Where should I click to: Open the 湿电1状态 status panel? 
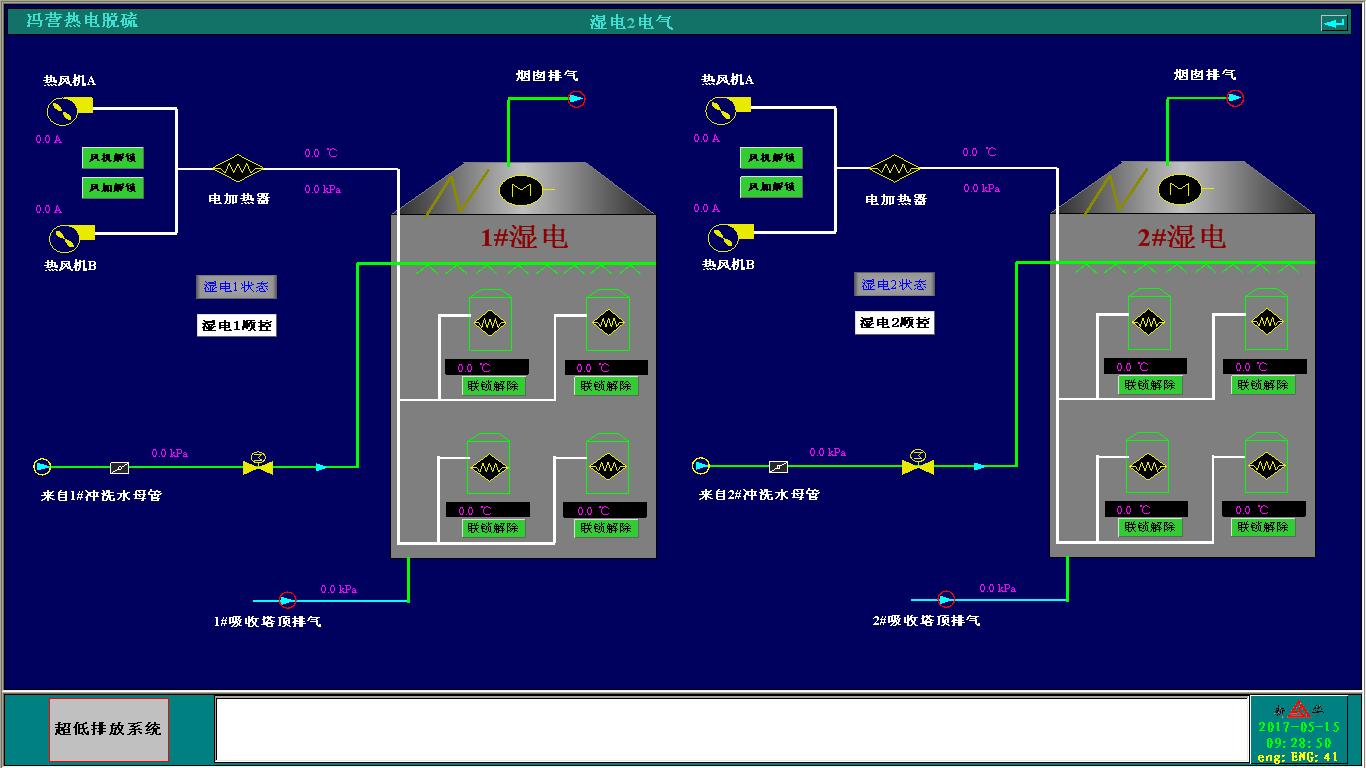click(x=236, y=287)
